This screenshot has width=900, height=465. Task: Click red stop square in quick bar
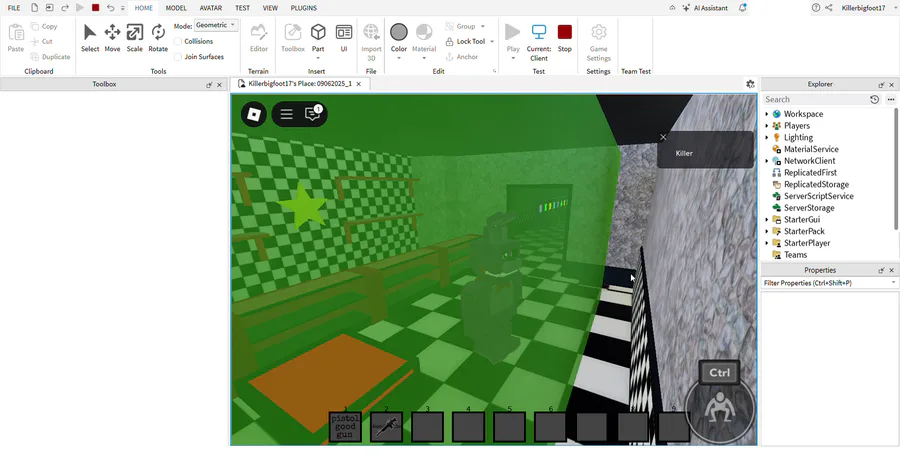click(x=95, y=8)
